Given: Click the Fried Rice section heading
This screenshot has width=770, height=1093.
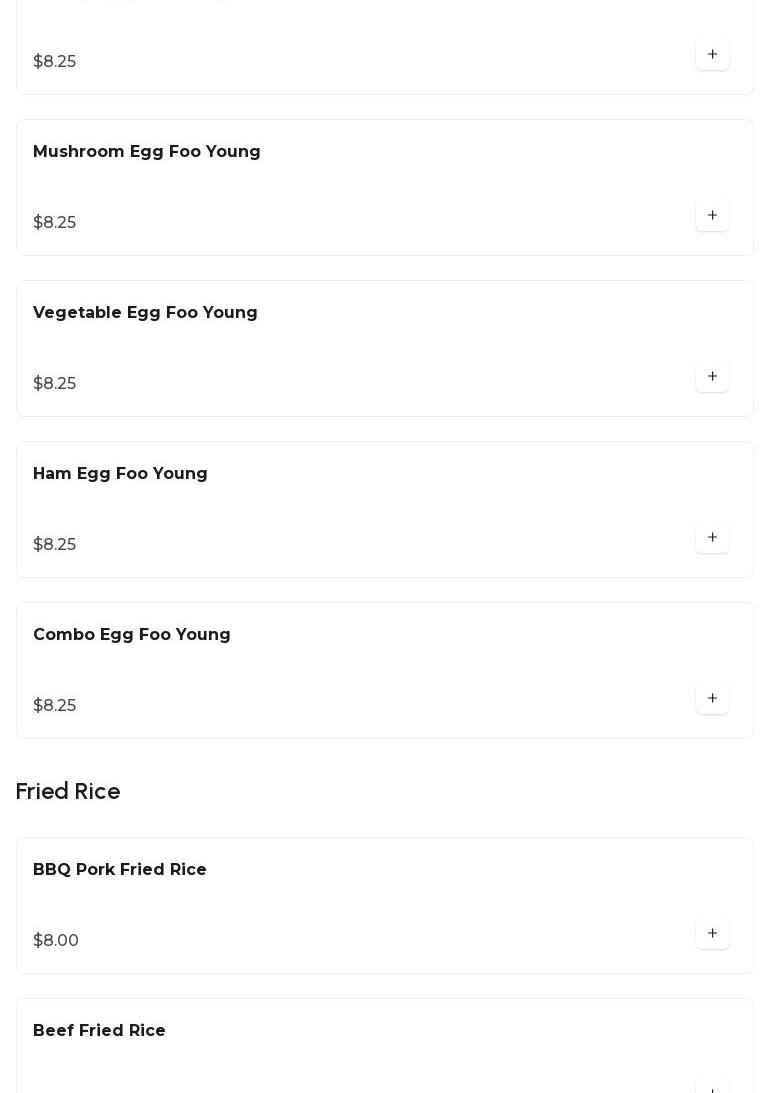Looking at the screenshot, I should click(x=68, y=792).
